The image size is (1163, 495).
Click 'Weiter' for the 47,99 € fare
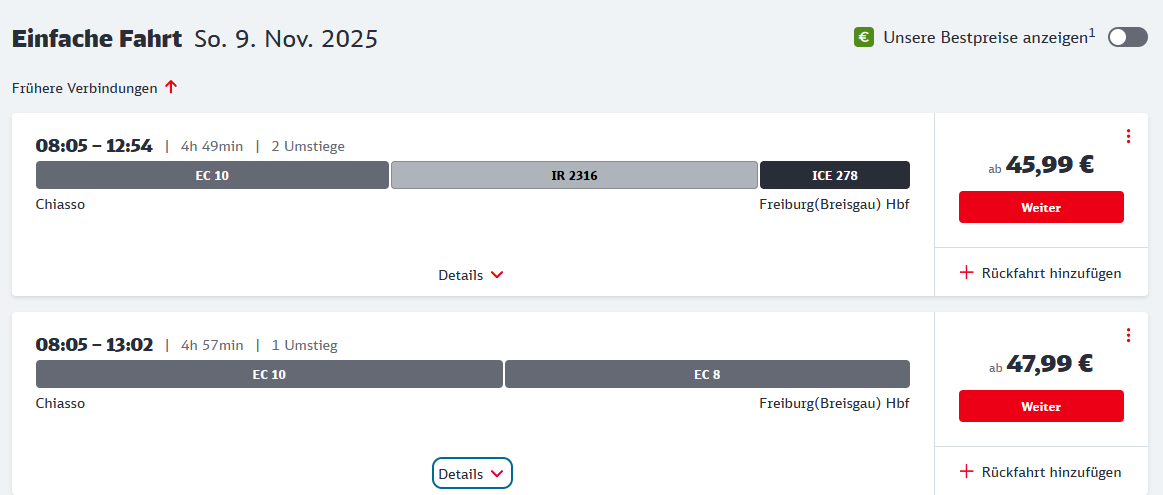click(x=1040, y=406)
